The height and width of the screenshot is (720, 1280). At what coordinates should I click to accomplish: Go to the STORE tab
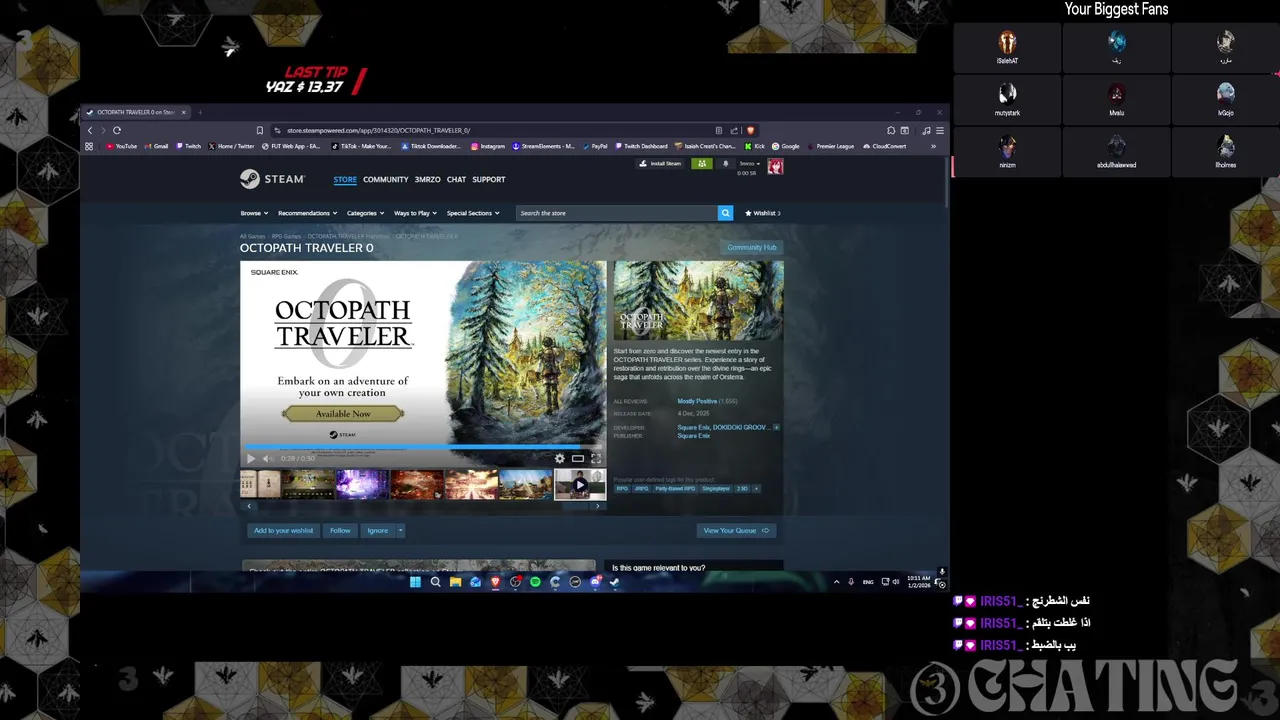pos(345,180)
